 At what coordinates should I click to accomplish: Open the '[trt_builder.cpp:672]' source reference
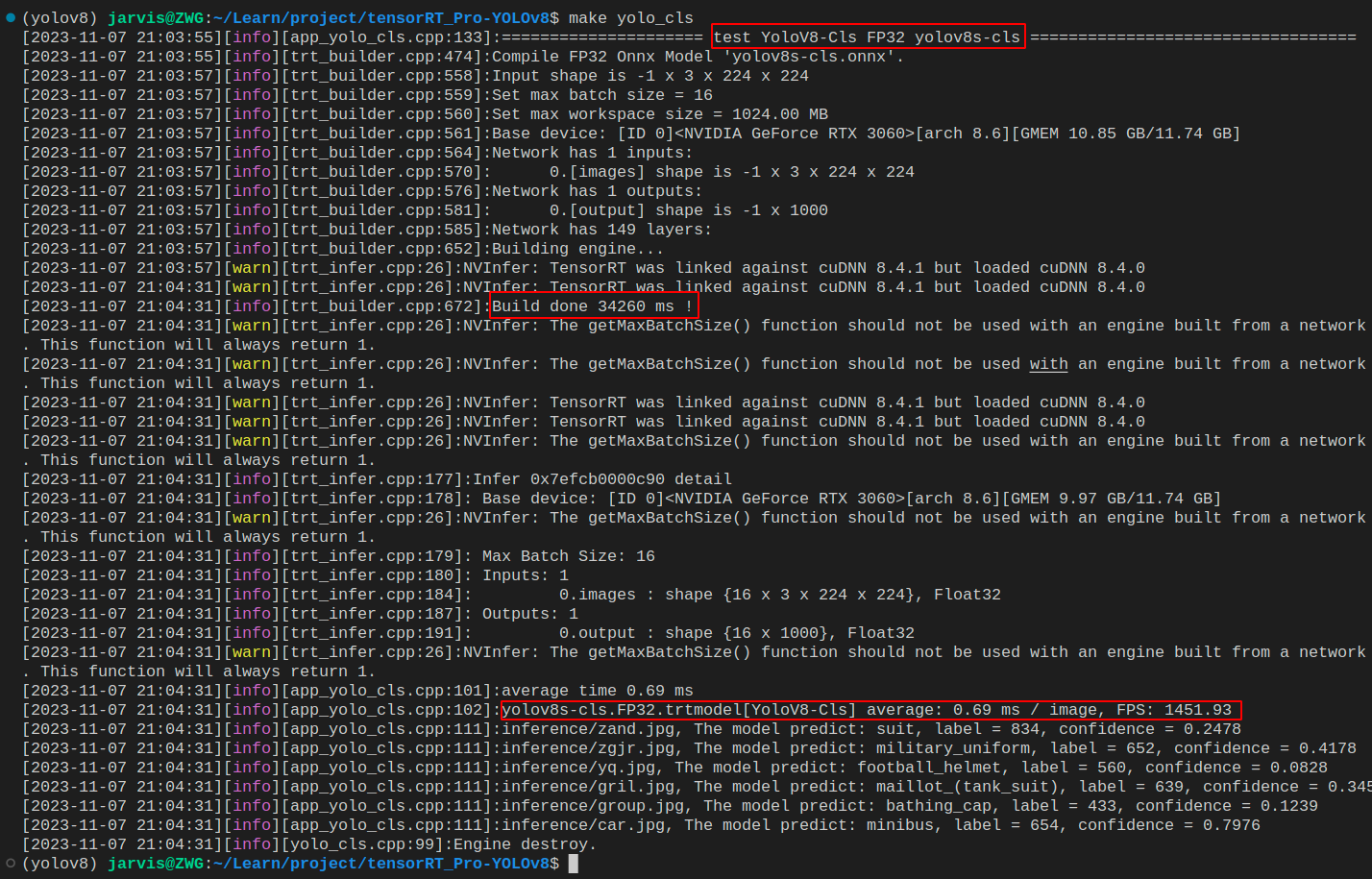[x=381, y=306]
